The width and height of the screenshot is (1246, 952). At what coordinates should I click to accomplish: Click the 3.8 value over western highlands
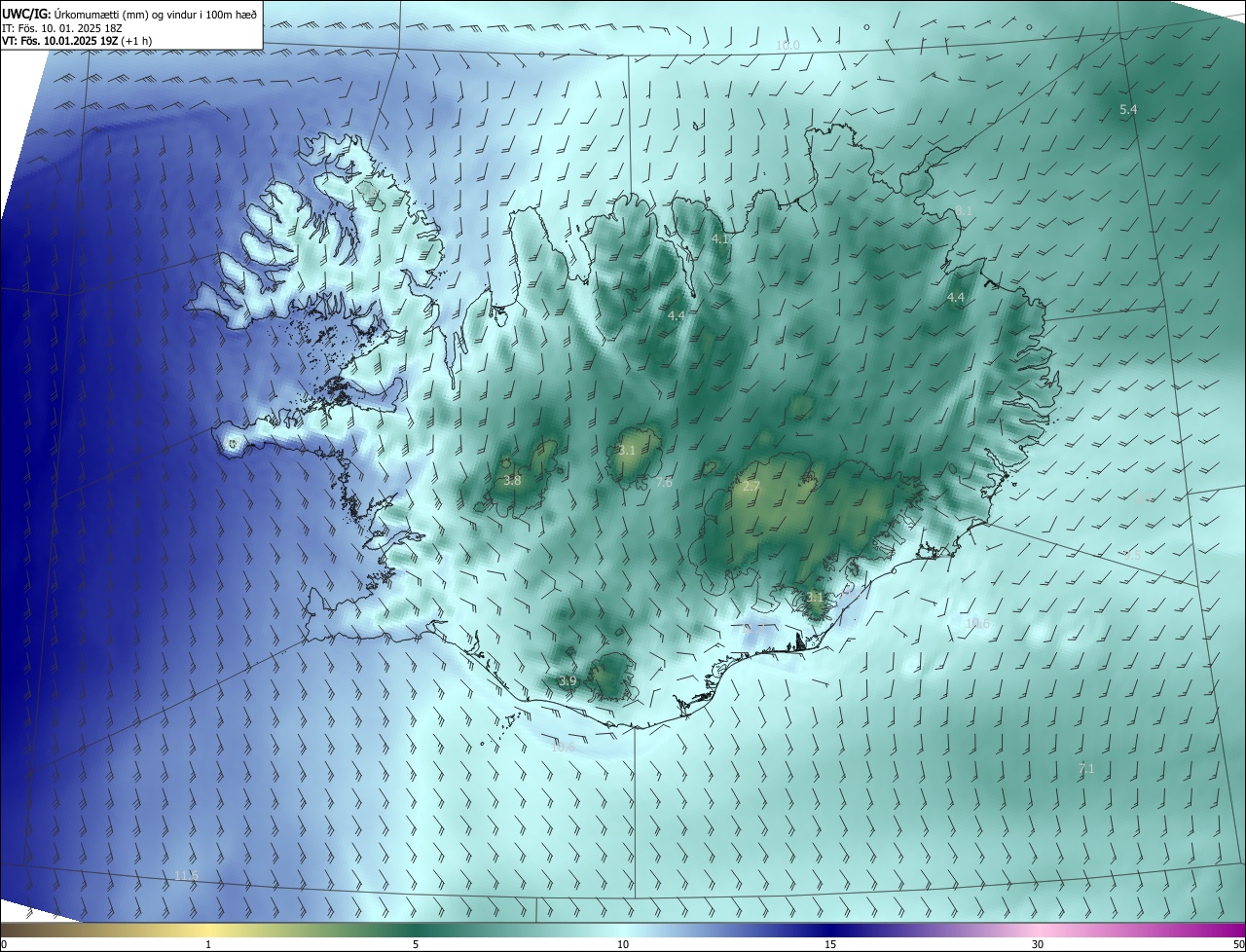(x=512, y=481)
